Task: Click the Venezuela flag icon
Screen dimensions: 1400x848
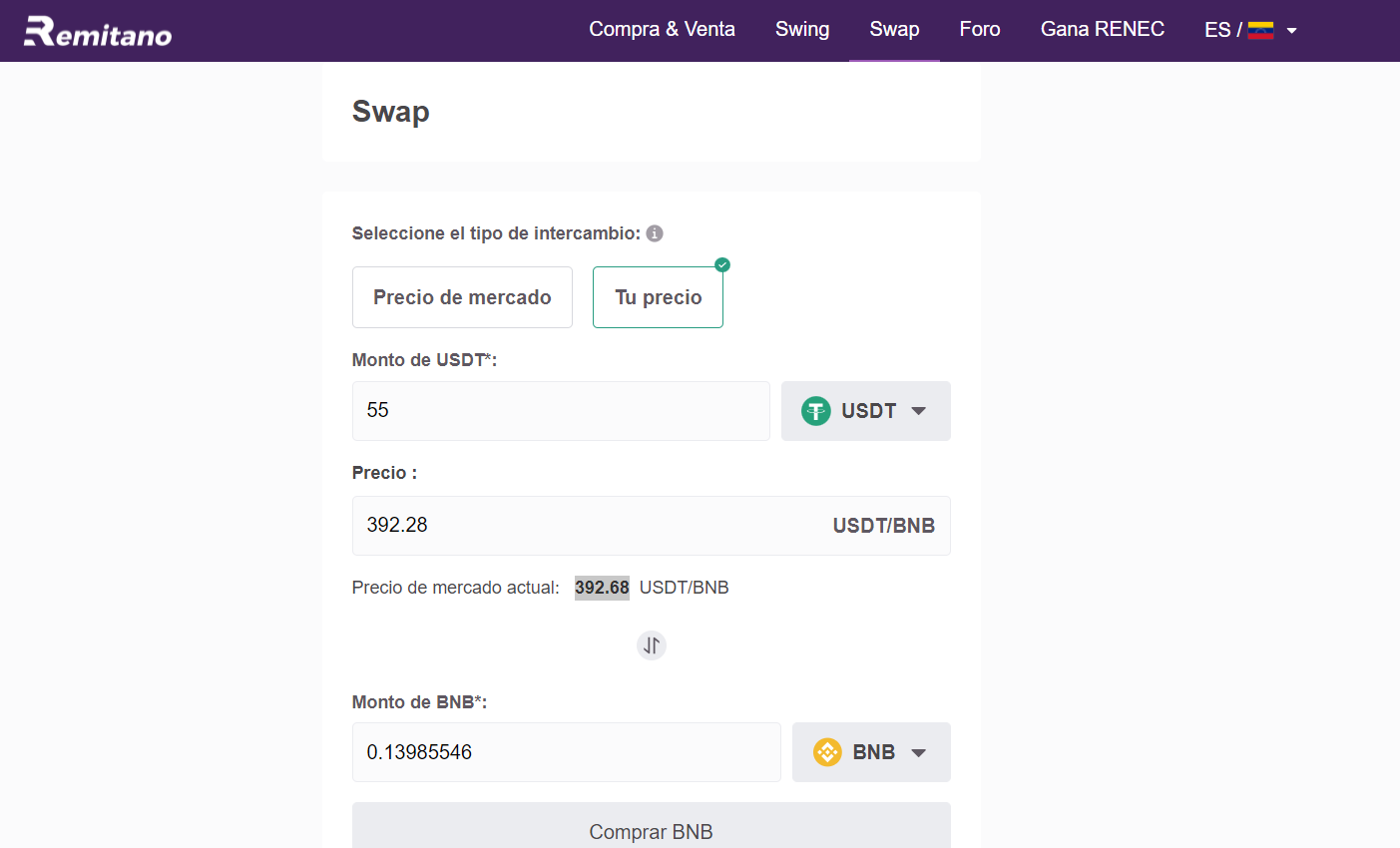Action: click(x=1260, y=30)
